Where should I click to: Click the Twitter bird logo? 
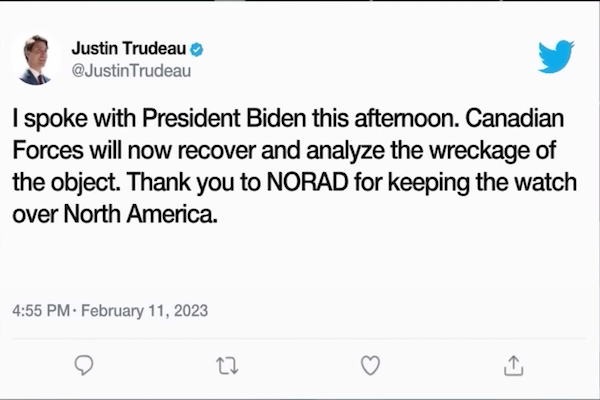(556, 56)
